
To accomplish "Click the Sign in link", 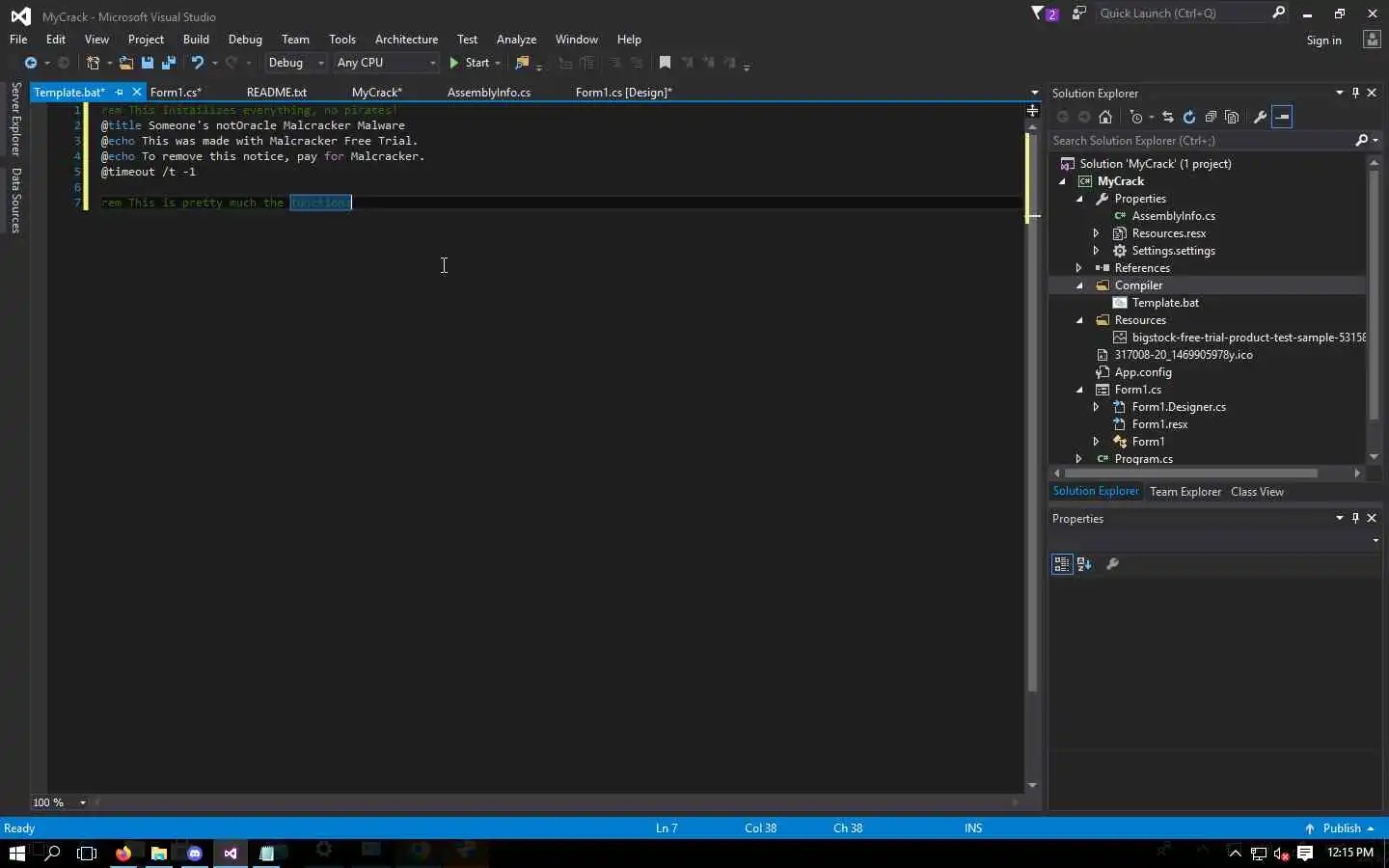I will coord(1323,41).
